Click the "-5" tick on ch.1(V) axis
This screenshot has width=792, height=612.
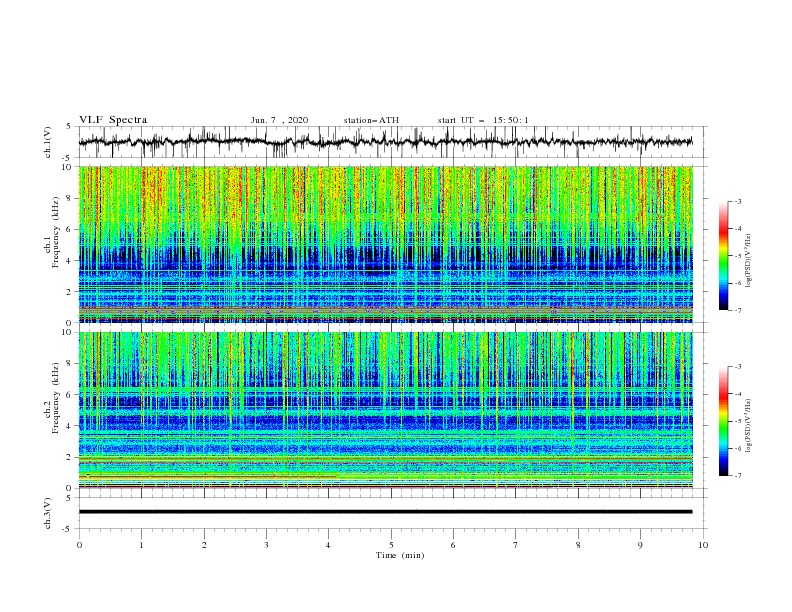[x=67, y=158]
